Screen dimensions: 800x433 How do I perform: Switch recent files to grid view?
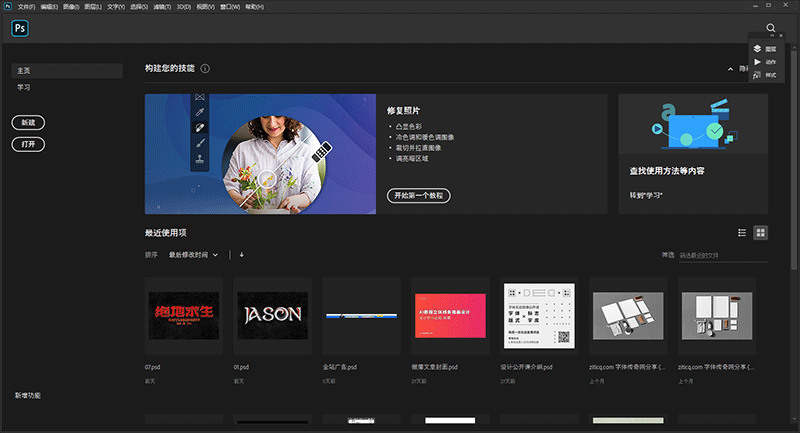[760, 233]
